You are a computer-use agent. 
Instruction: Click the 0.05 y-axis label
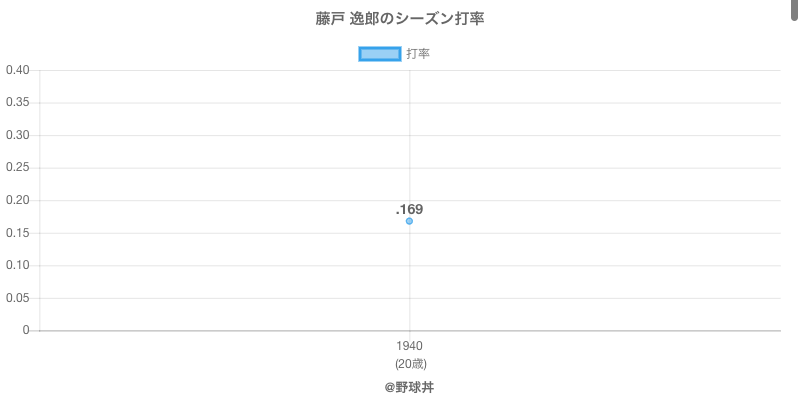(17, 298)
